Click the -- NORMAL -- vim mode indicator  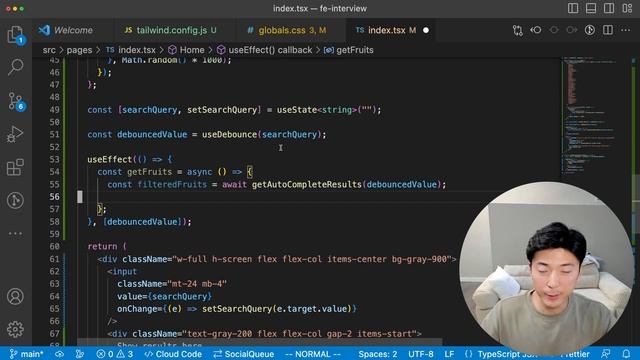point(313,354)
